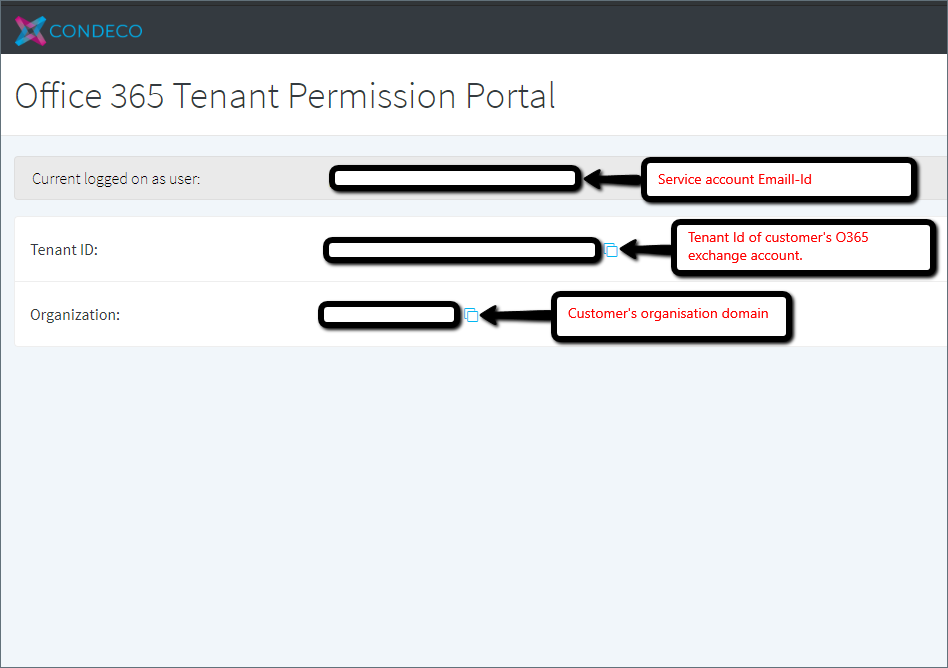Click the arrow beside the logged-on user field
Image resolution: width=948 pixels, height=668 pixels.
(x=610, y=178)
